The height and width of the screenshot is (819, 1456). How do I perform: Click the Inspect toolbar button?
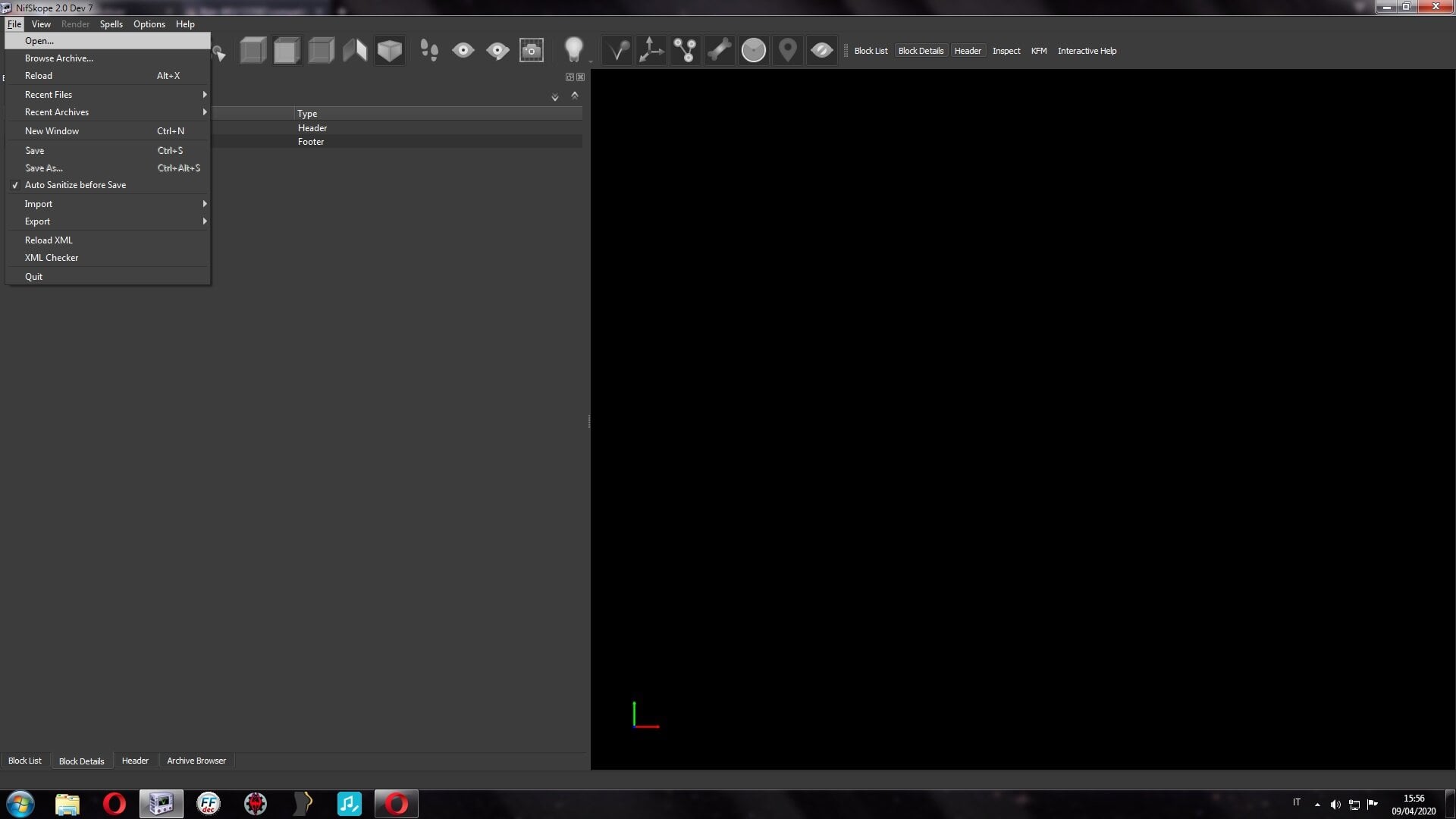click(x=1006, y=51)
